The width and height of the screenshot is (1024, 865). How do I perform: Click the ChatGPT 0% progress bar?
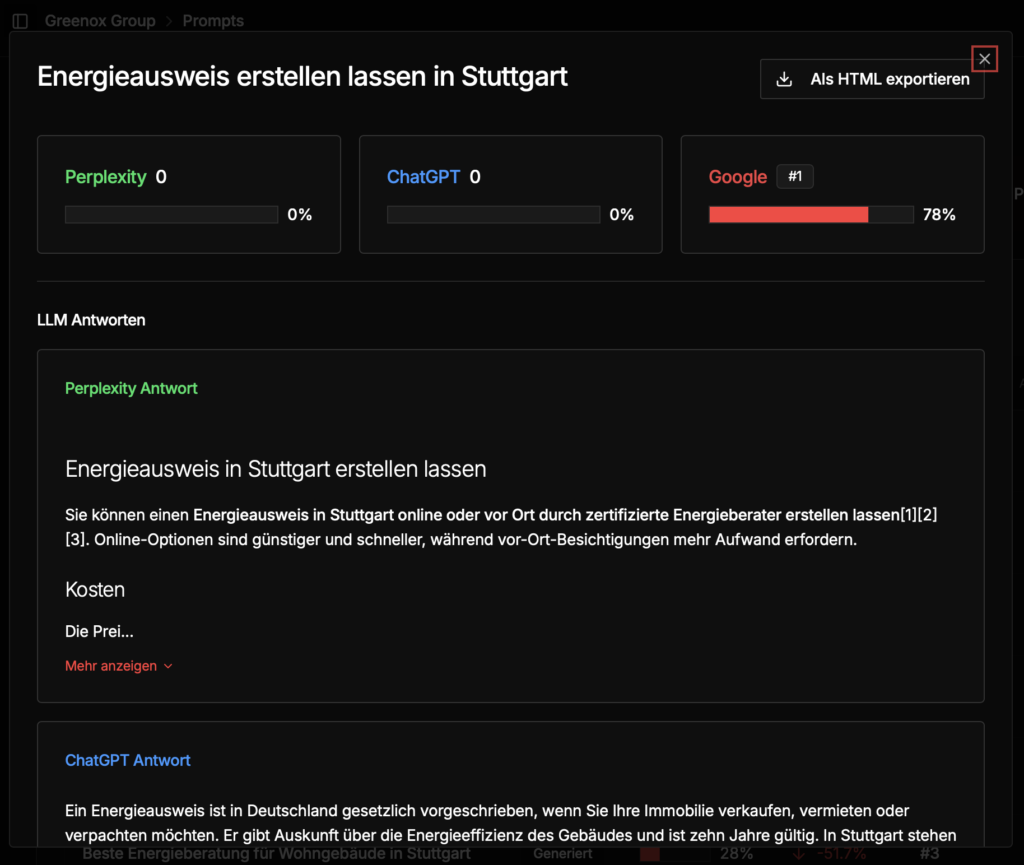point(492,214)
